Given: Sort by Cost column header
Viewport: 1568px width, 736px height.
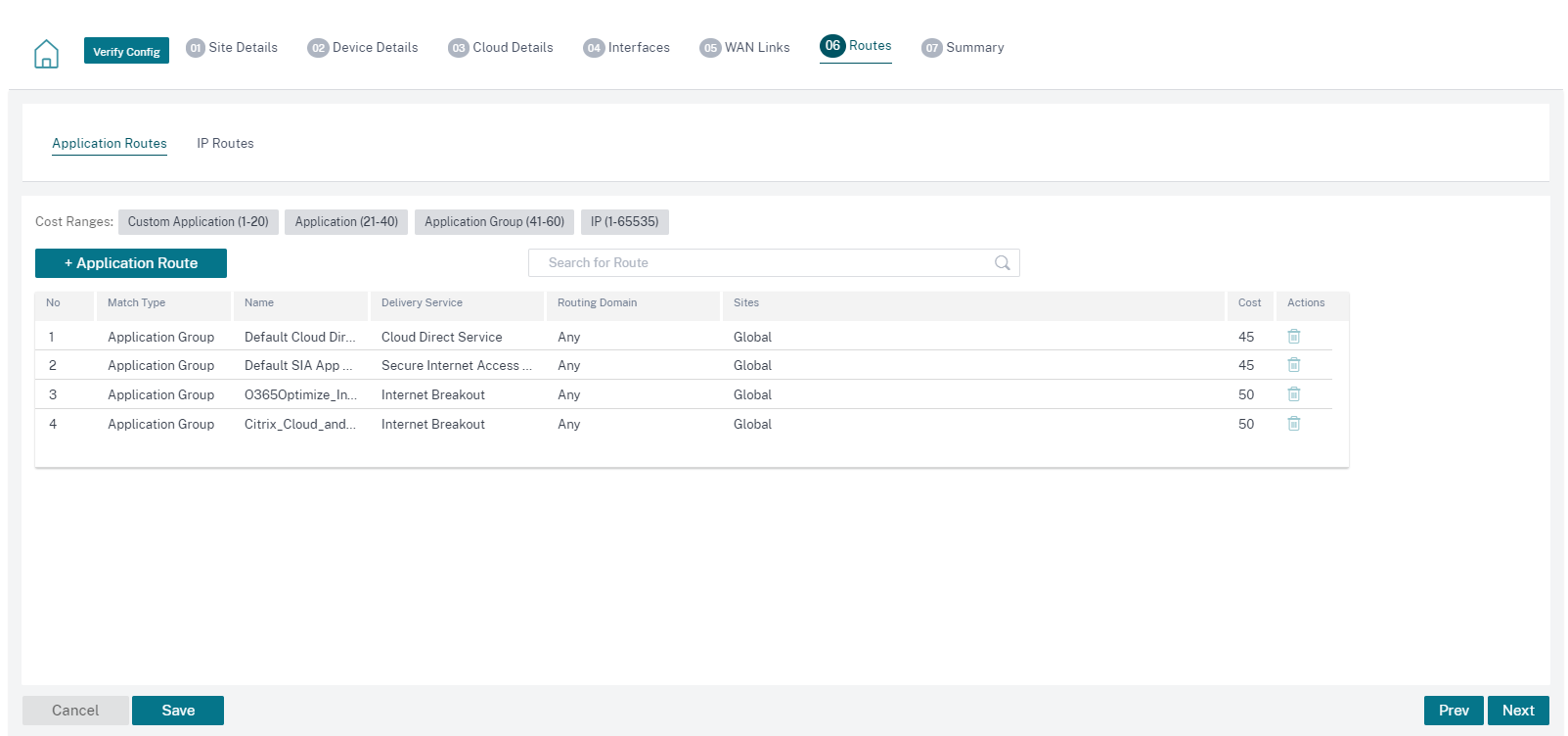Looking at the screenshot, I should pyautogui.click(x=1250, y=303).
